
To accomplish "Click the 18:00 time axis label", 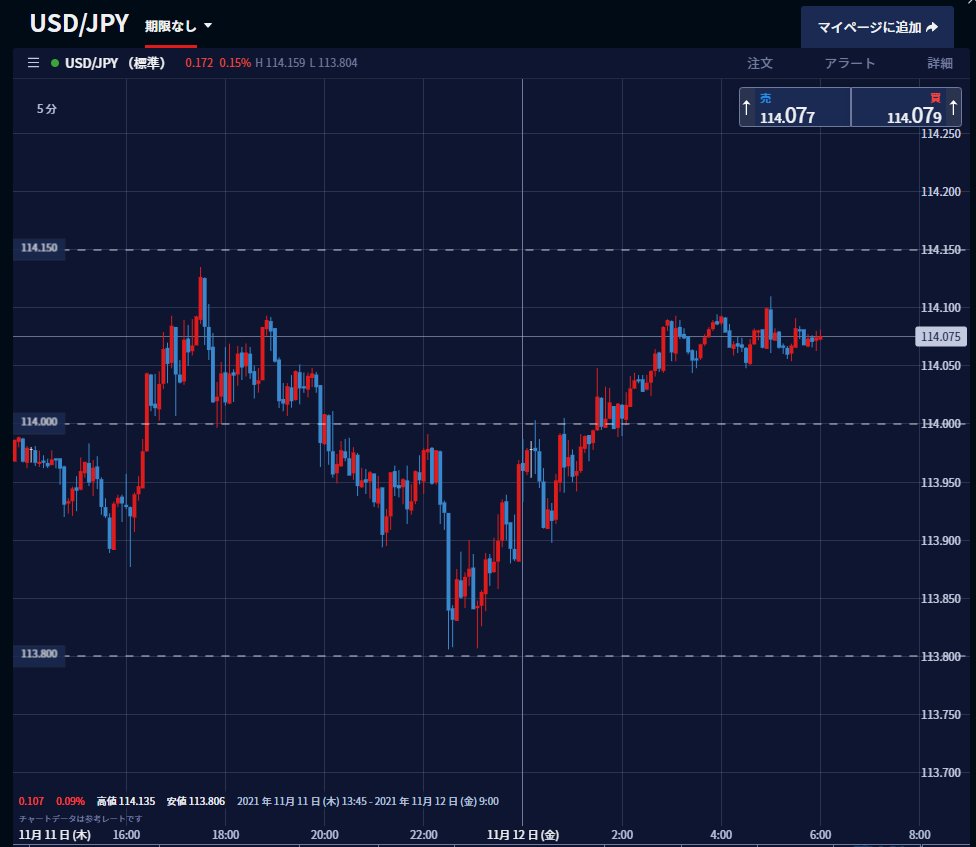I will [225, 835].
